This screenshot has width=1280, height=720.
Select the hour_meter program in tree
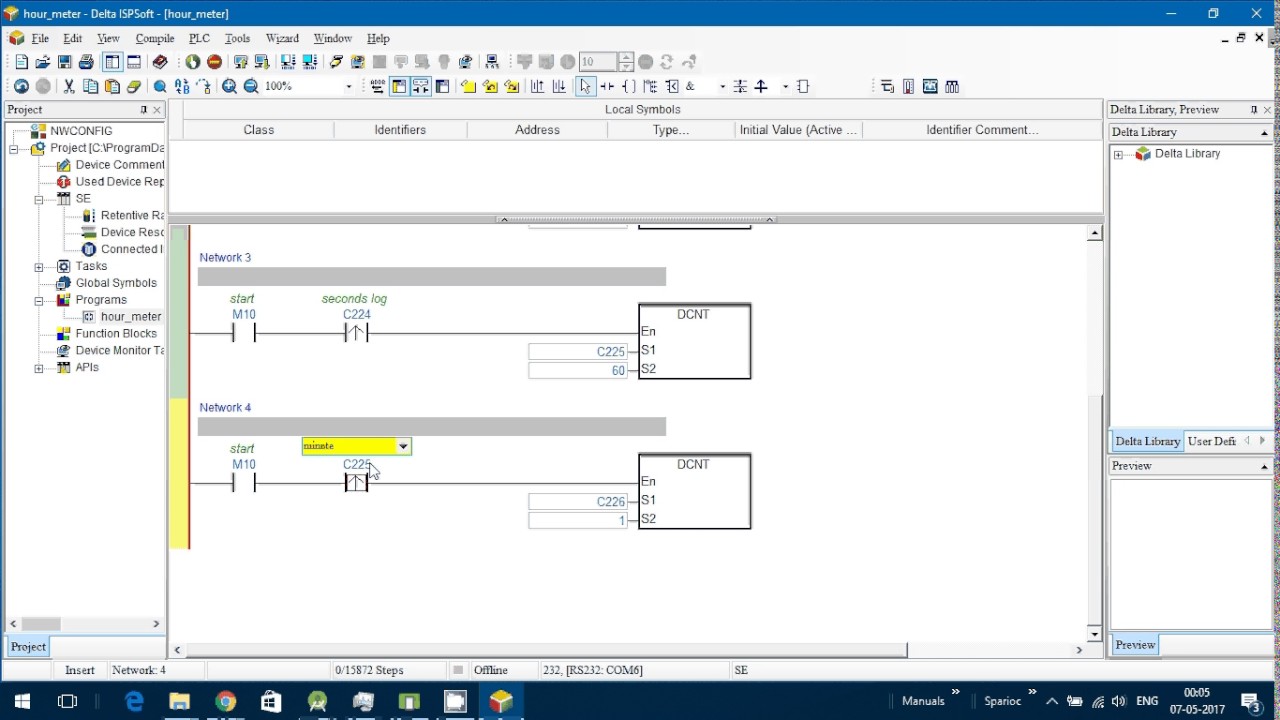tap(131, 317)
